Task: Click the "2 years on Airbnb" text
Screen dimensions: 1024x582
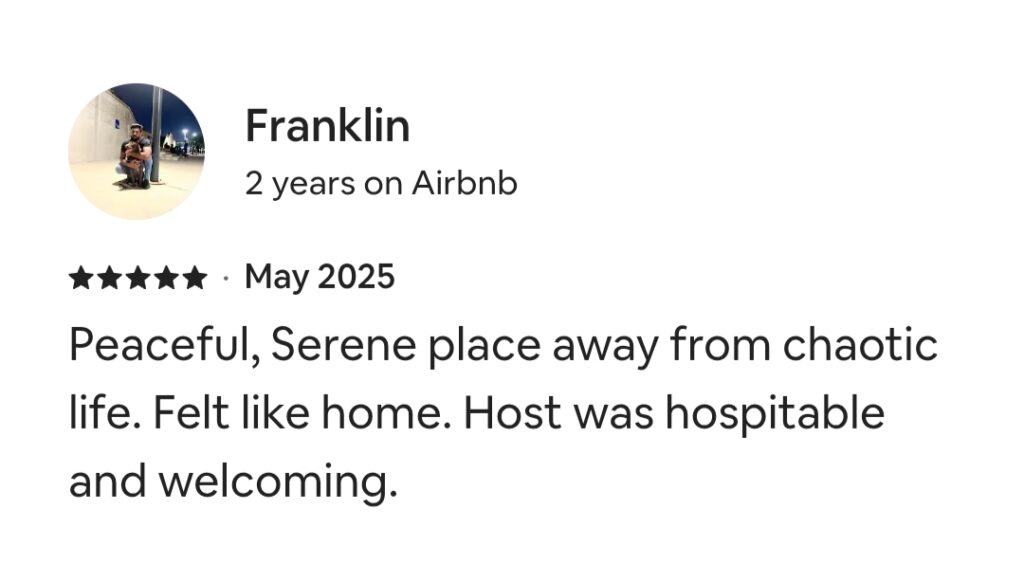Action: [381, 184]
